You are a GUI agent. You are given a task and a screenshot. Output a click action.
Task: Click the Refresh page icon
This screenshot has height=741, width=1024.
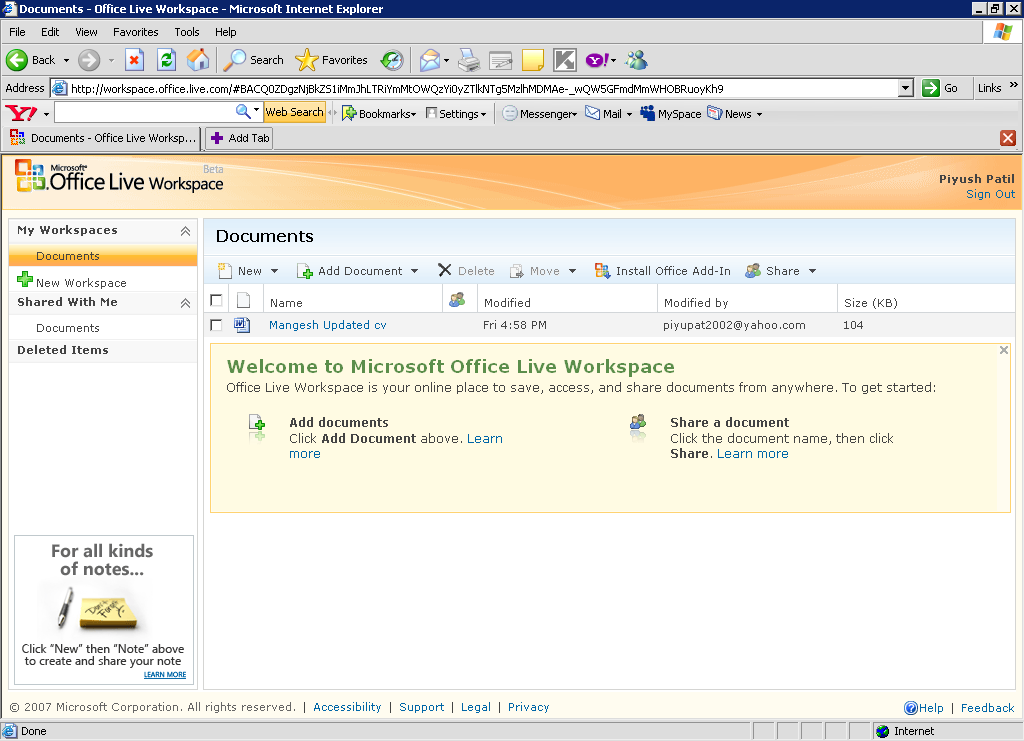click(167, 61)
